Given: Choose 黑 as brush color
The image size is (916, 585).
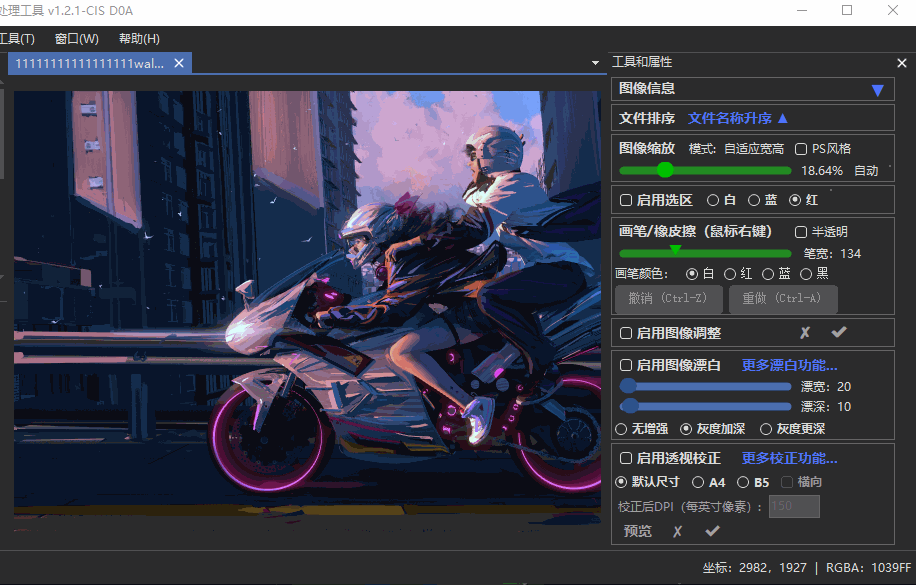Looking at the screenshot, I should pos(806,274).
